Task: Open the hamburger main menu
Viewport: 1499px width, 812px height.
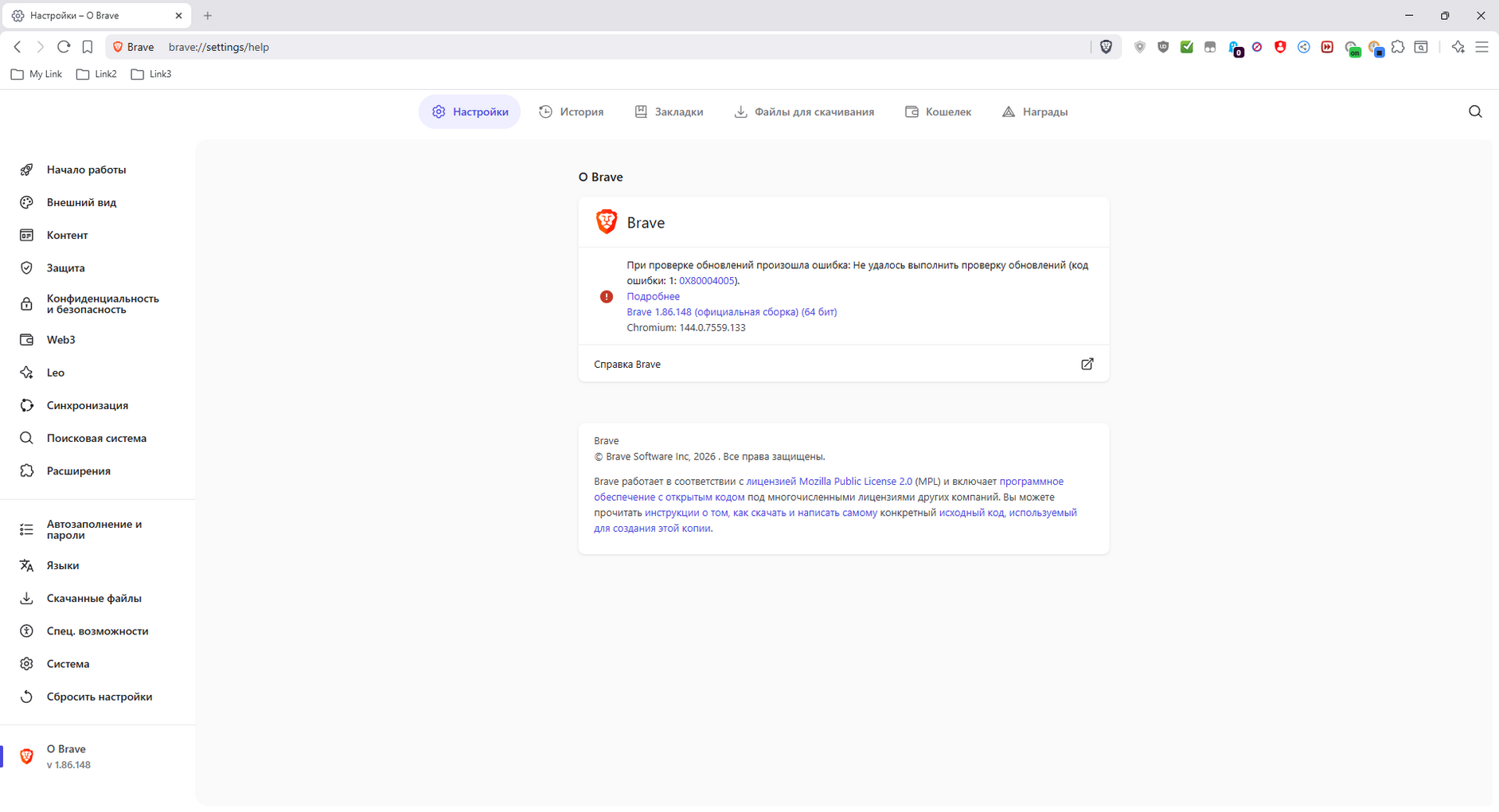Action: tap(1481, 47)
